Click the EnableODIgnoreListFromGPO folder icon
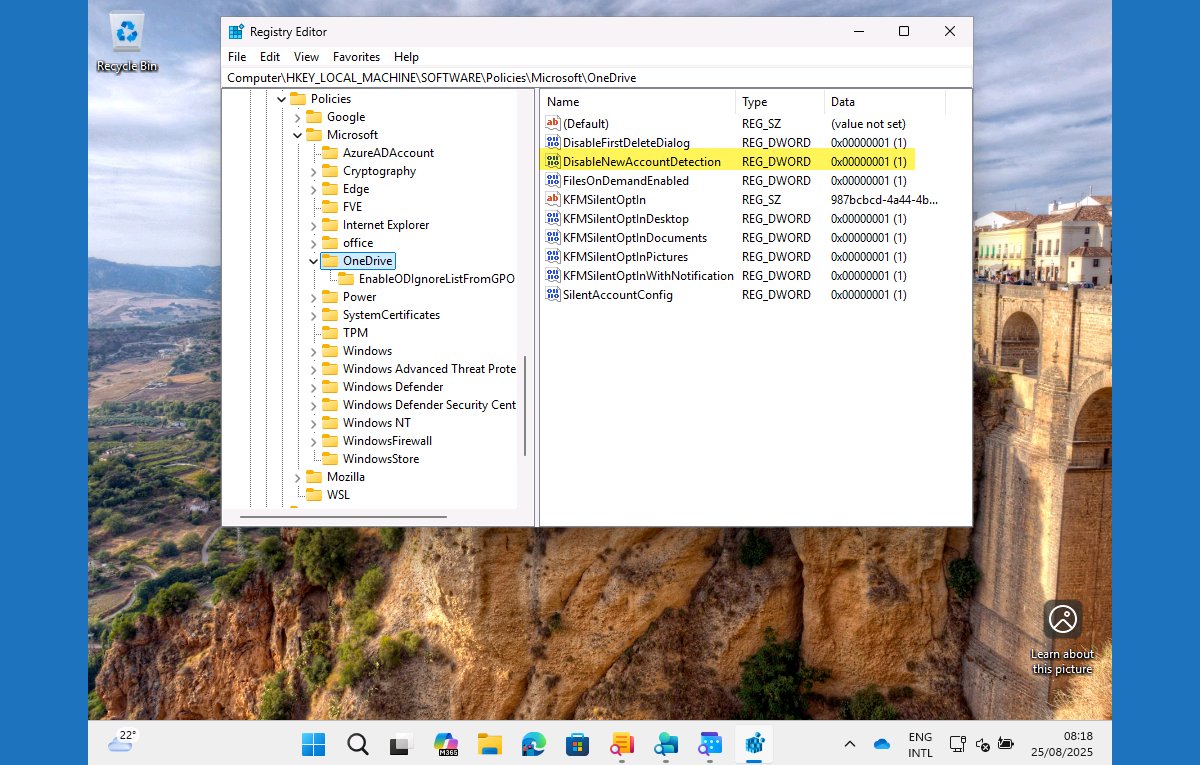The height and width of the screenshot is (765, 1200). point(345,279)
